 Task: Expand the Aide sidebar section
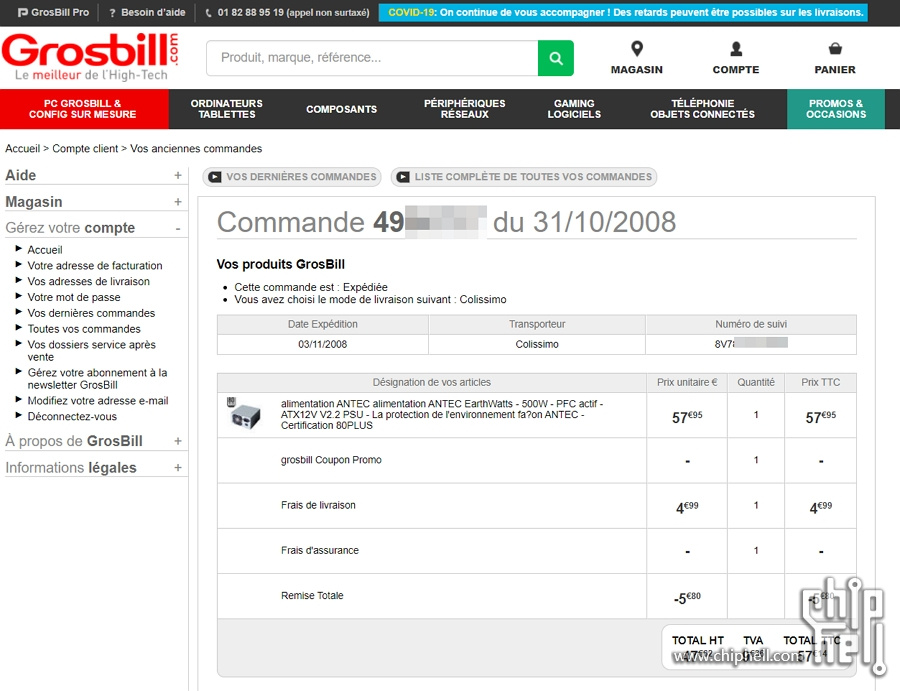coord(178,176)
